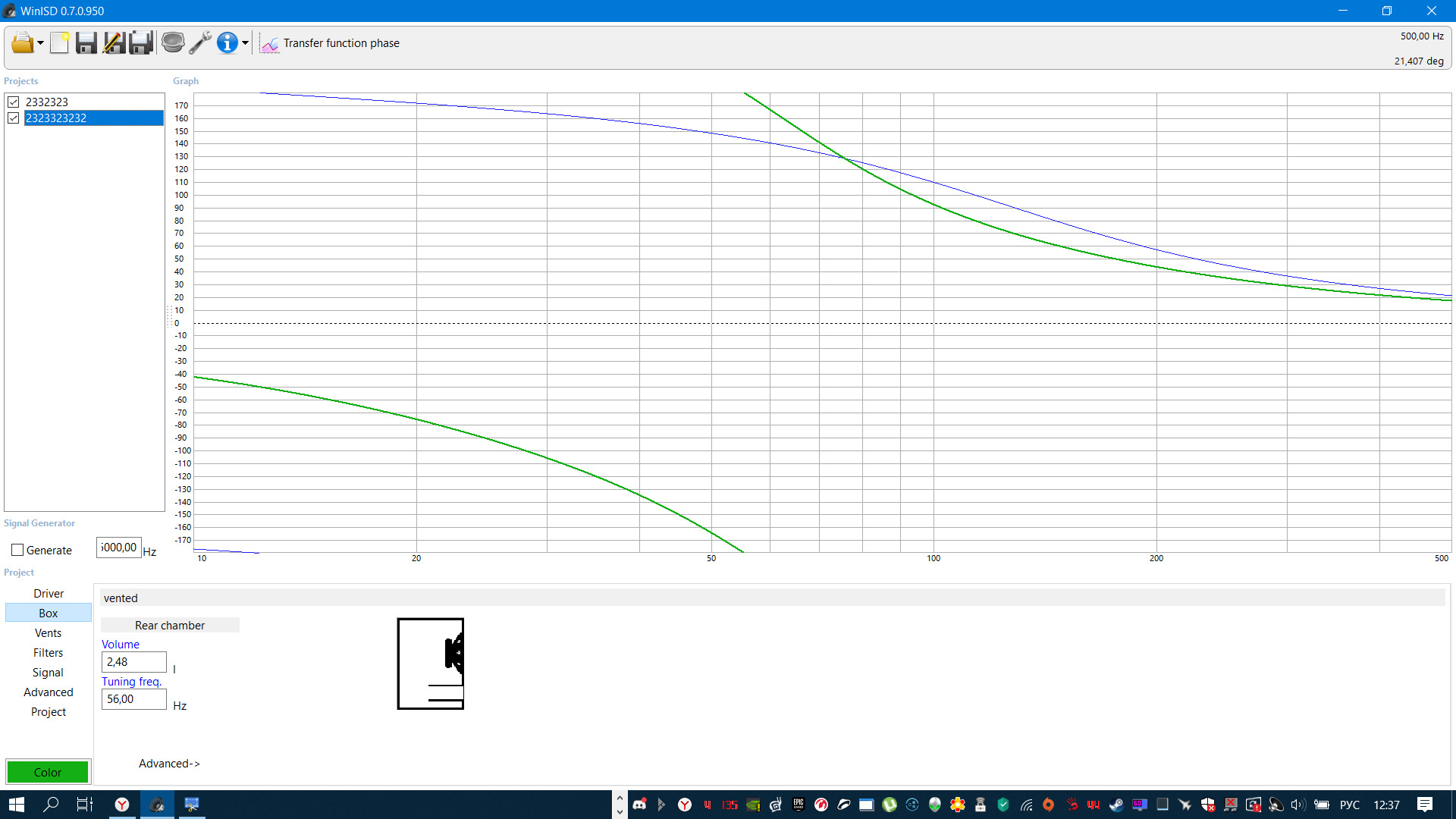The height and width of the screenshot is (819, 1456).
Task: Click the blue info icon
Action: tap(227, 43)
